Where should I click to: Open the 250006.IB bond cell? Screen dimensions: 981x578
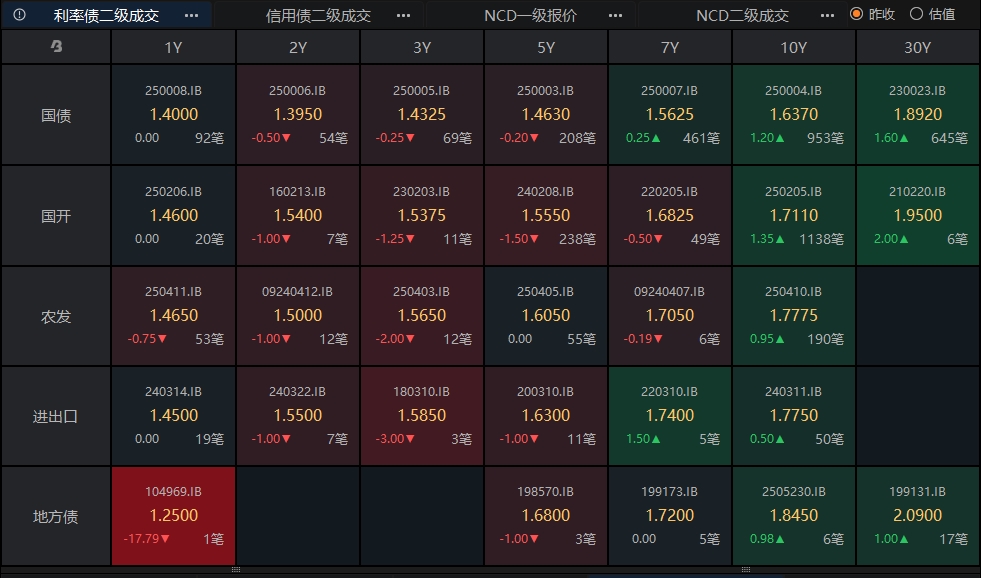pos(298,115)
